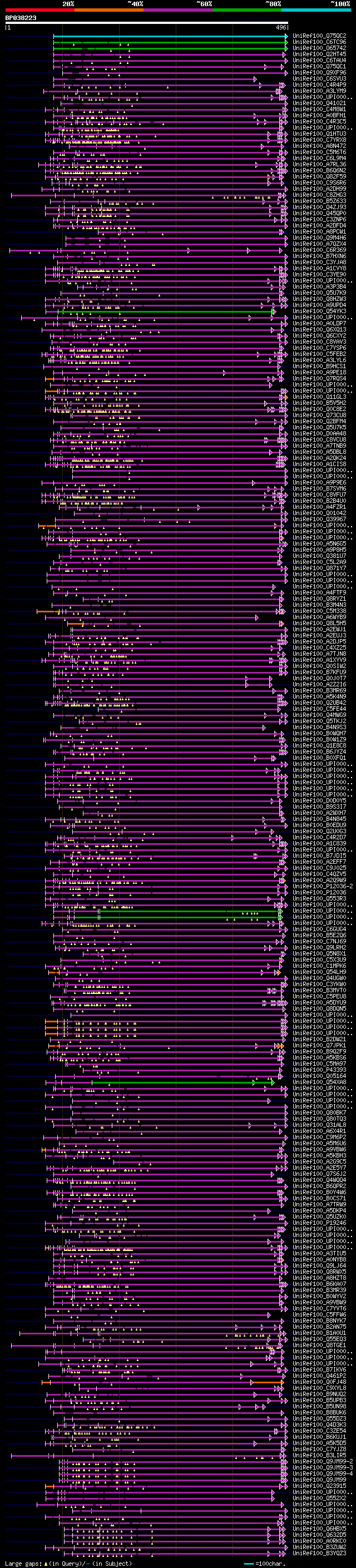This screenshot has width=356, height=1568.
Task: Select the cyan alignment bar for UniRef100_Q75QC2
Action: tap(170, 36)
